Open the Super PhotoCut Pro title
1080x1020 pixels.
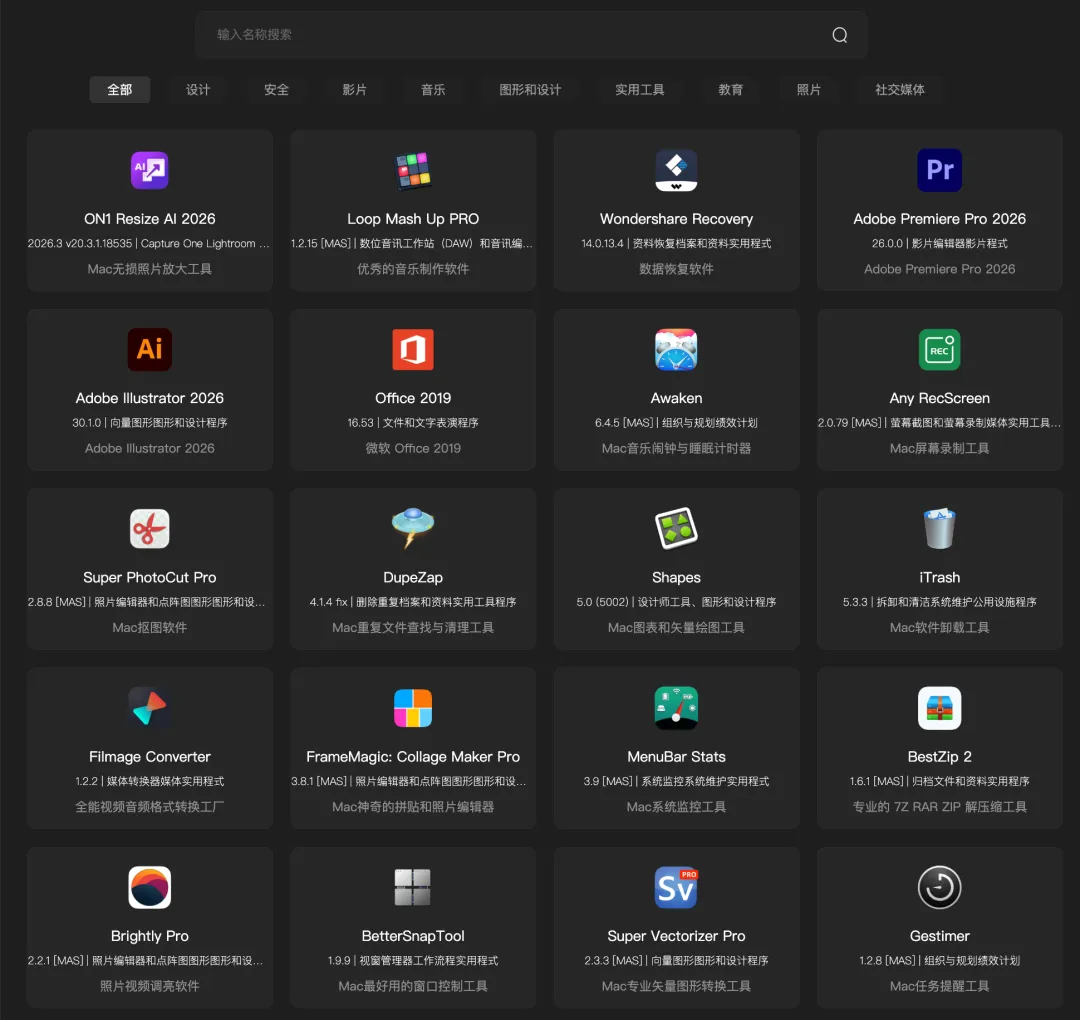tap(149, 577)
